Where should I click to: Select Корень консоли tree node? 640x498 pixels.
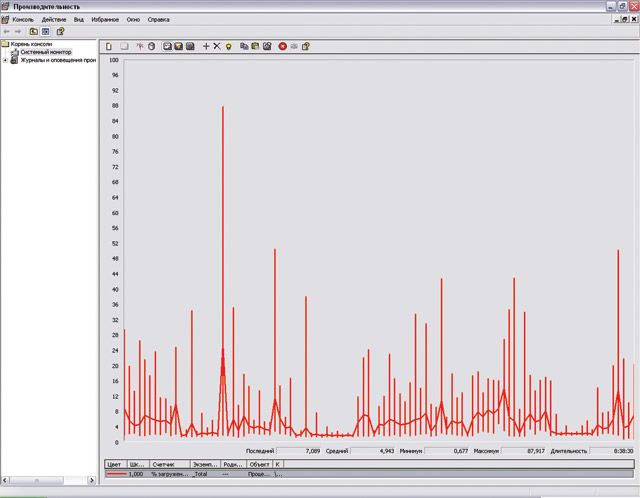click(x=31, y=44)
